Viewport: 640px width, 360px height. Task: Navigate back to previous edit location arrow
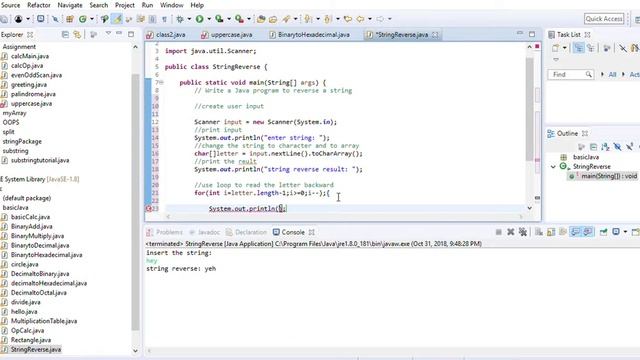point(360,19)
